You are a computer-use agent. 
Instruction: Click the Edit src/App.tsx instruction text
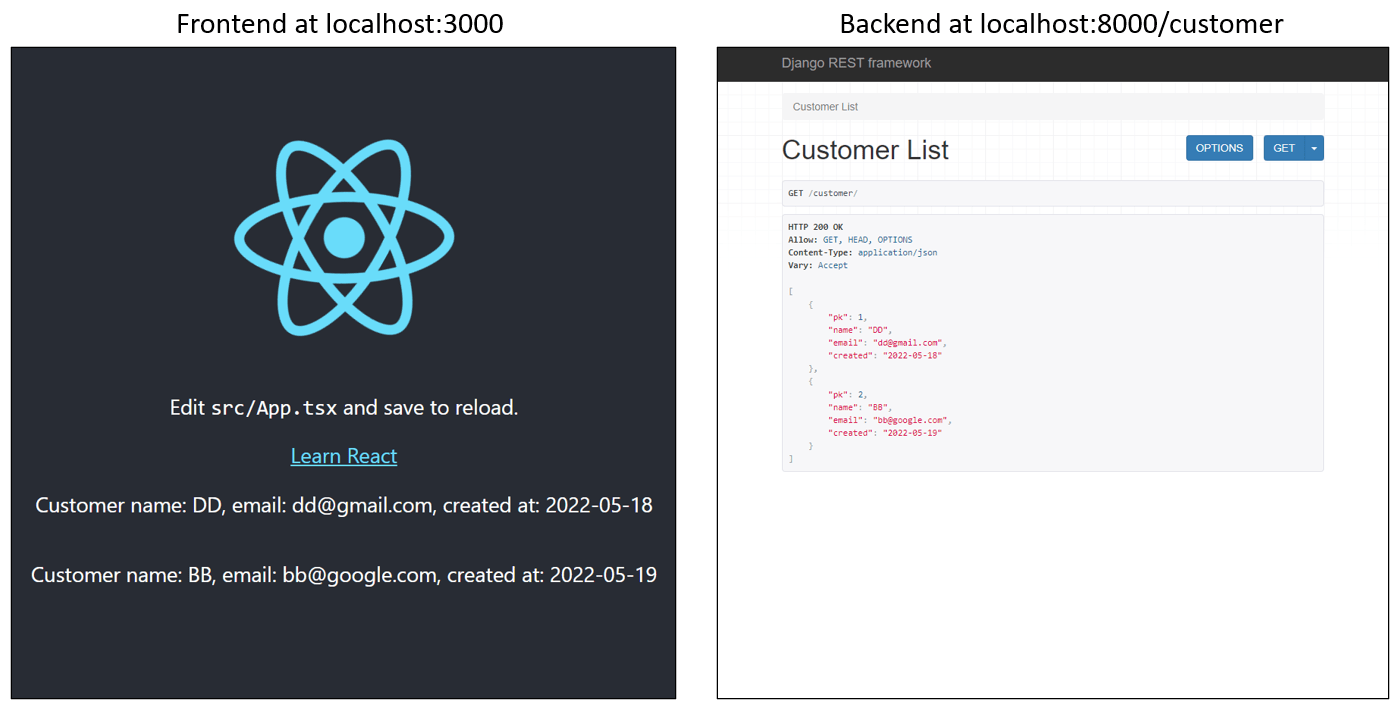tap(344, 408)
